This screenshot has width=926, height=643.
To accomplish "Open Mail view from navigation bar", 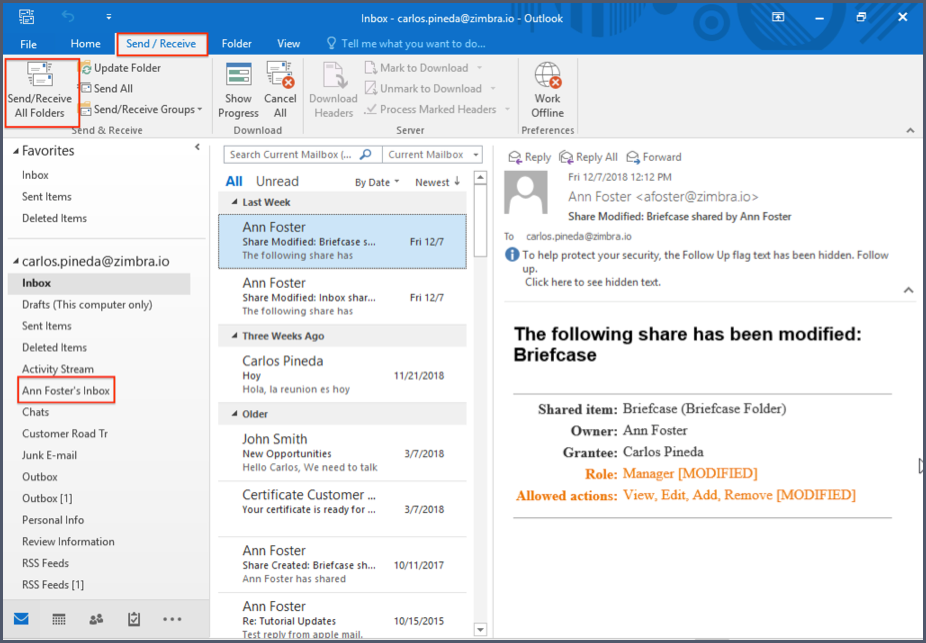I will 21,619.
